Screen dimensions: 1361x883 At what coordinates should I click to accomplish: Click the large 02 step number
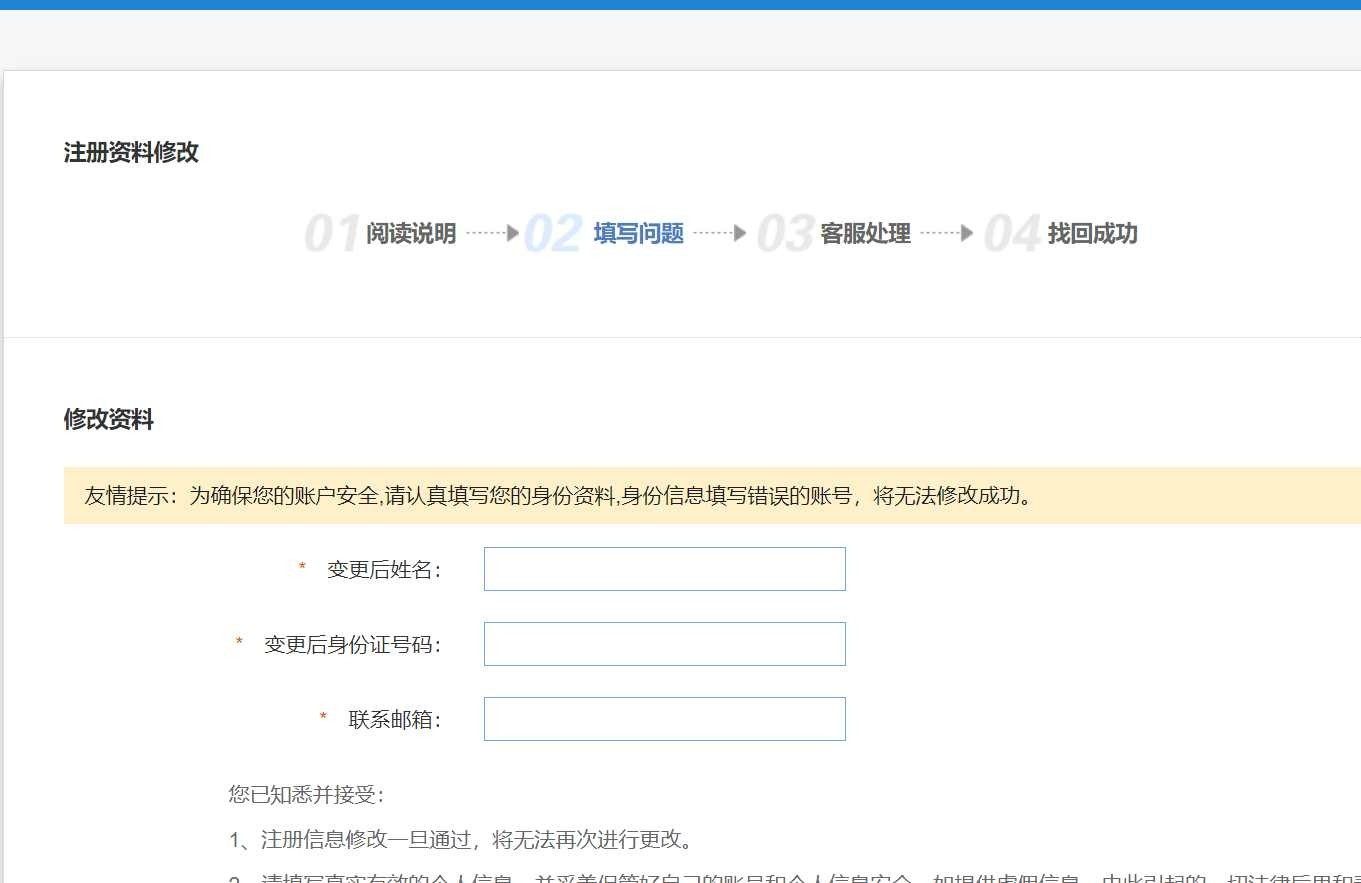coord(556,233)
